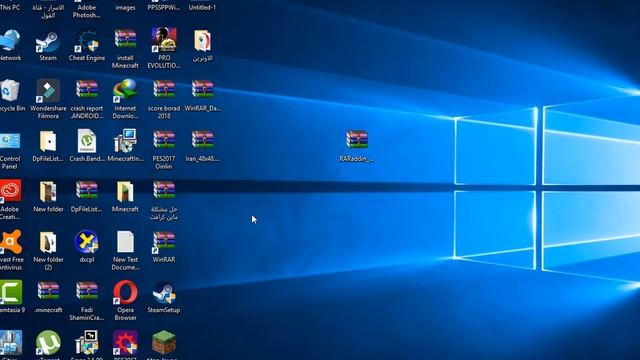The width and height of the screenshot is (640, 360).
Task: Click the Untitled-1 label
Action: (202, 7)
